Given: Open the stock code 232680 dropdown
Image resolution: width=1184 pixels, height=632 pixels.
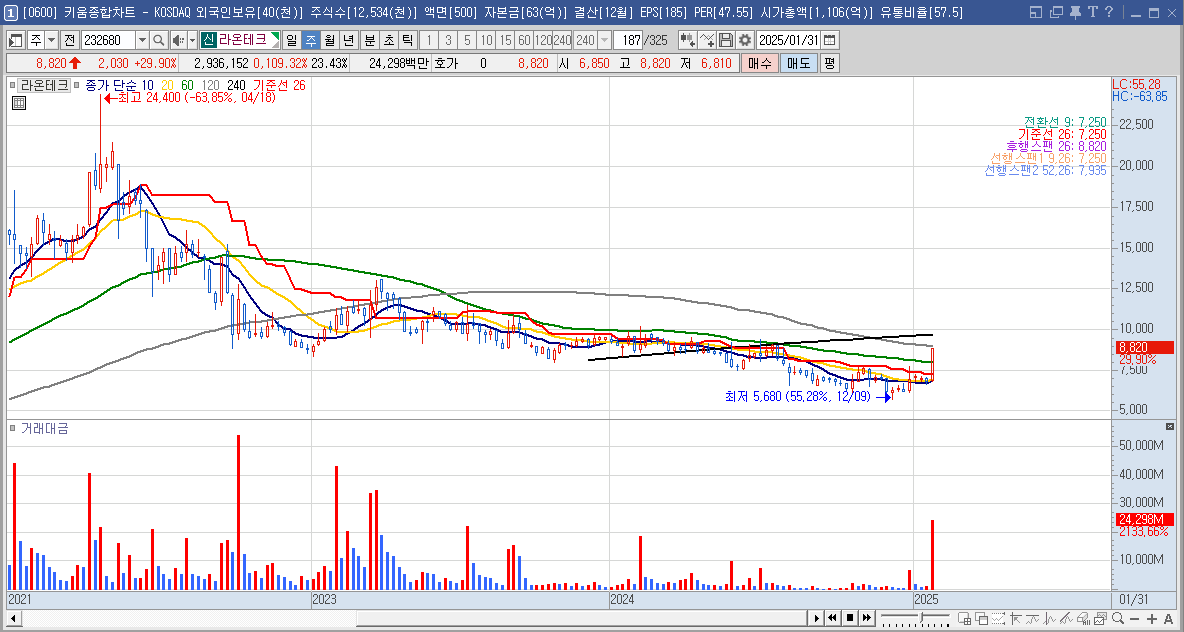Looking at the screenshot, I should pos(142,40).
